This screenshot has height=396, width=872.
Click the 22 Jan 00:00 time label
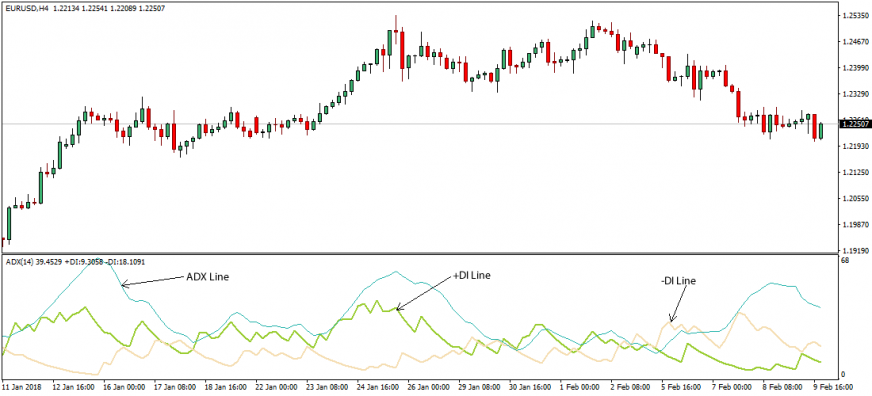[278, 387]
